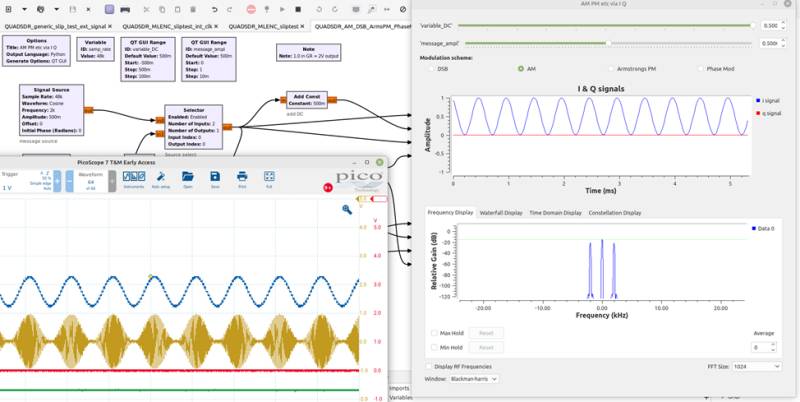Execute the flow graph with play icon
Image resolution: width=800 pixels, height=402 pixels.
[282, 10]
